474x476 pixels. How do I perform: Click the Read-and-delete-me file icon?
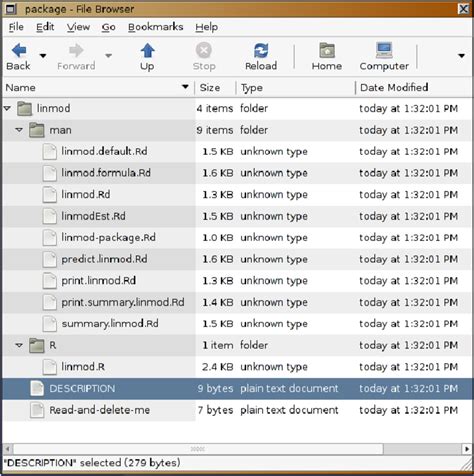[x=37, y=410]
